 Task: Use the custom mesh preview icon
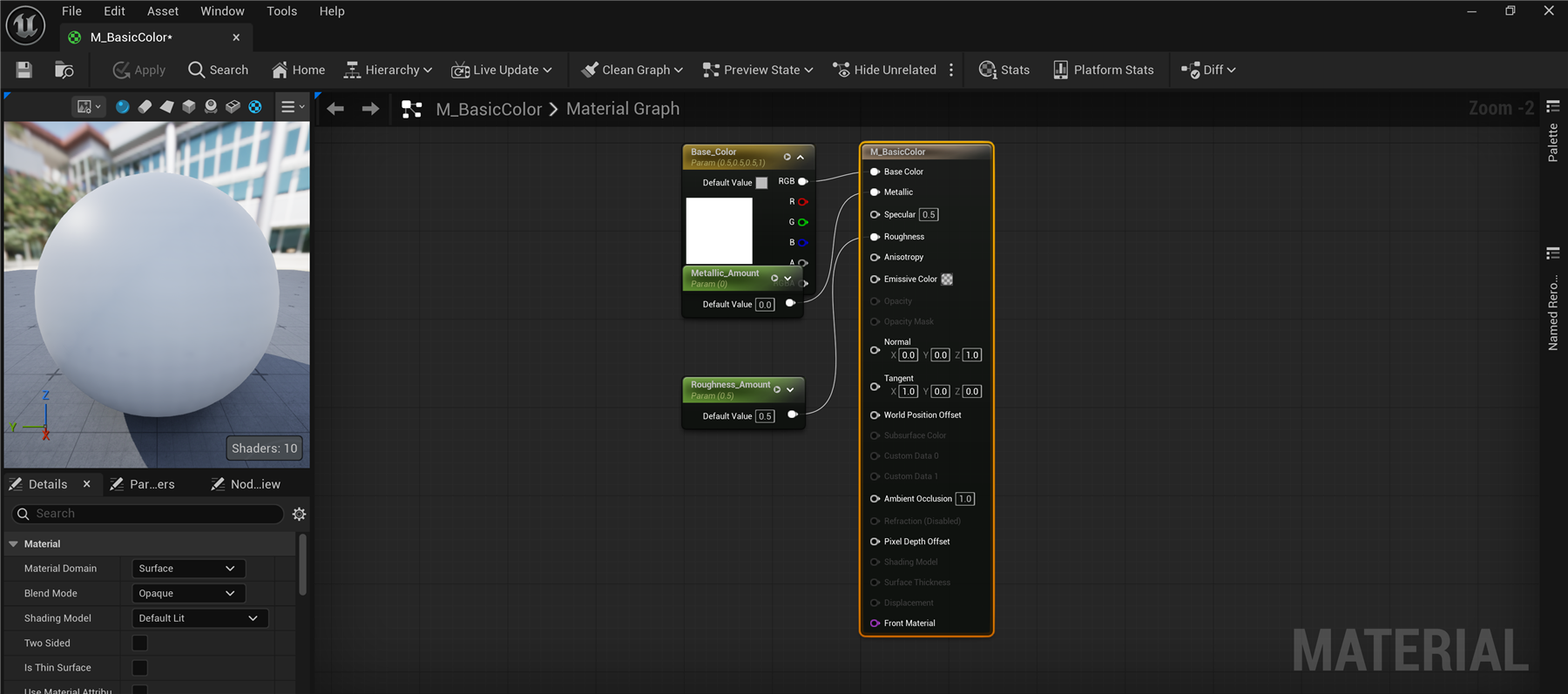[x=233, y=106]
